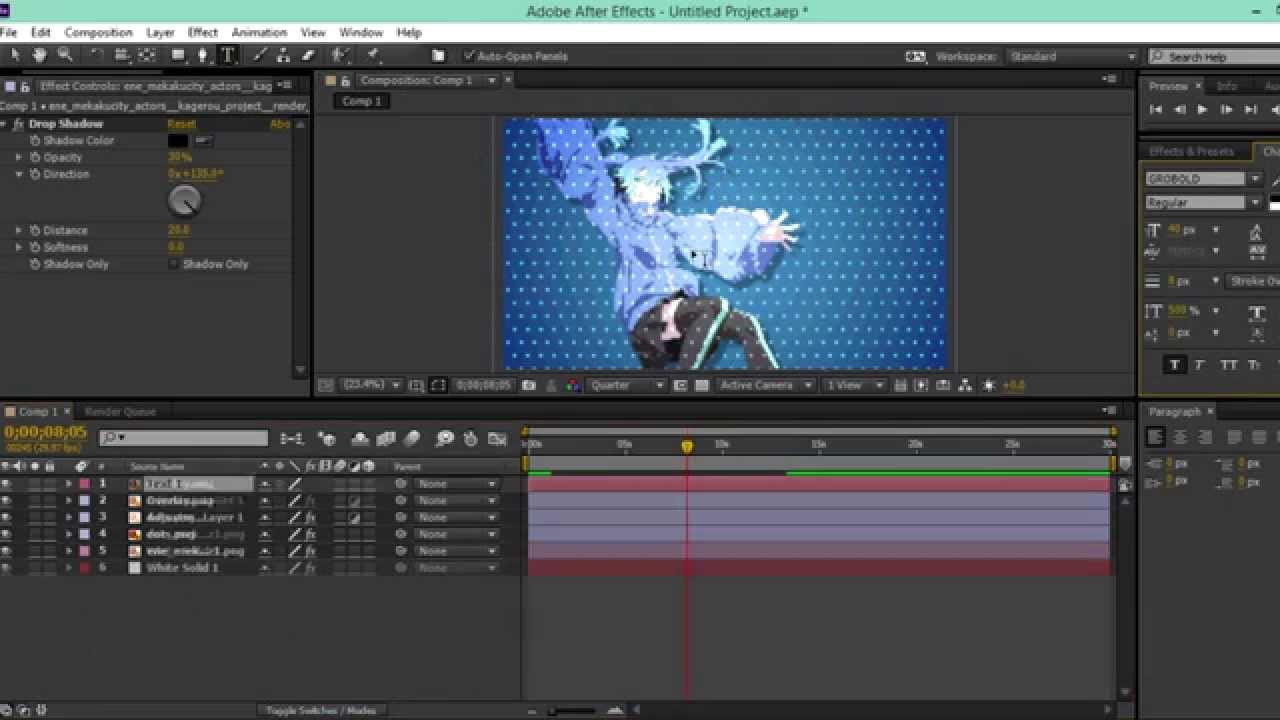1280x720 pixels.
Task: Click the Play button in Preview panel
Action: (x=1202, y=110)
